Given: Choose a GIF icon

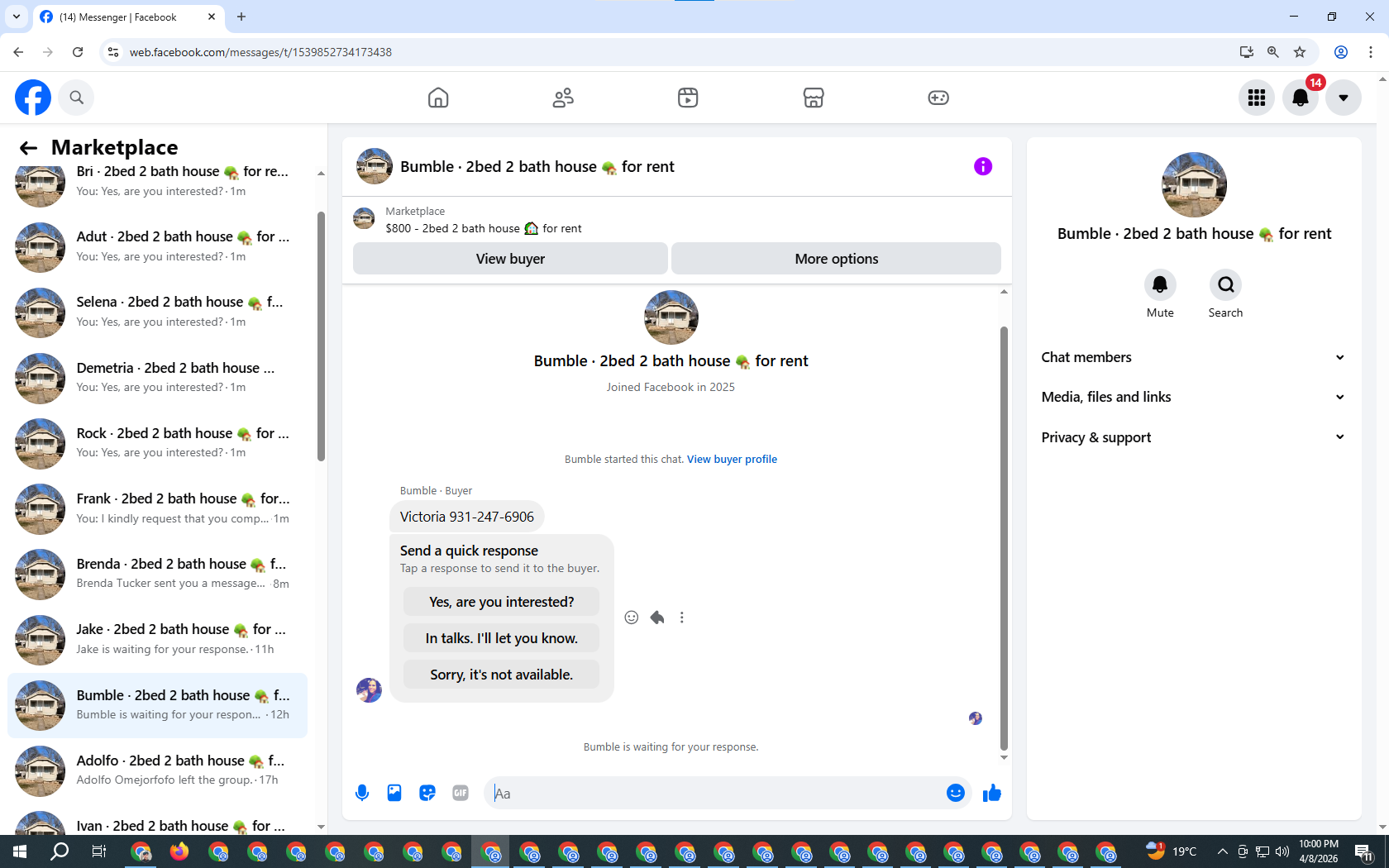Looking at the screenshot, I should click(x=461, y=793).
